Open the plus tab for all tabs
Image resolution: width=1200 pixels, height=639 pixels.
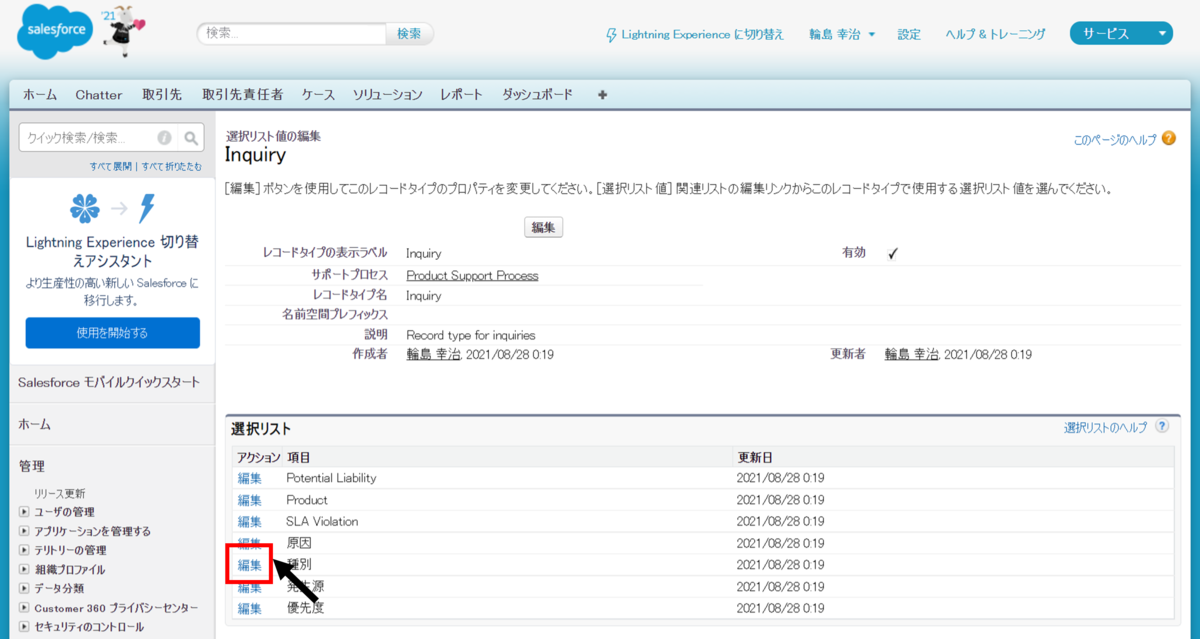pyautogui.click(x=602, y=95)
